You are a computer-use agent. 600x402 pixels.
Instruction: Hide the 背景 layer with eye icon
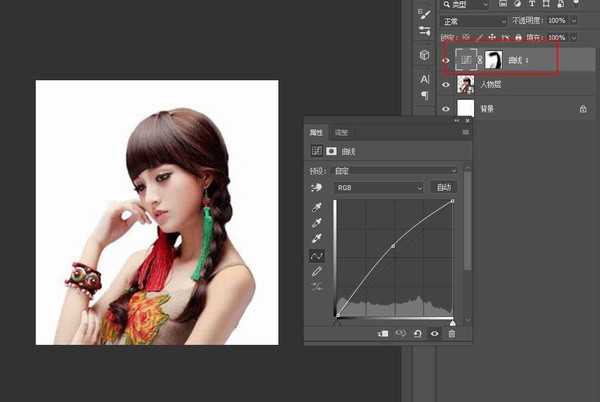coord(446,108)
